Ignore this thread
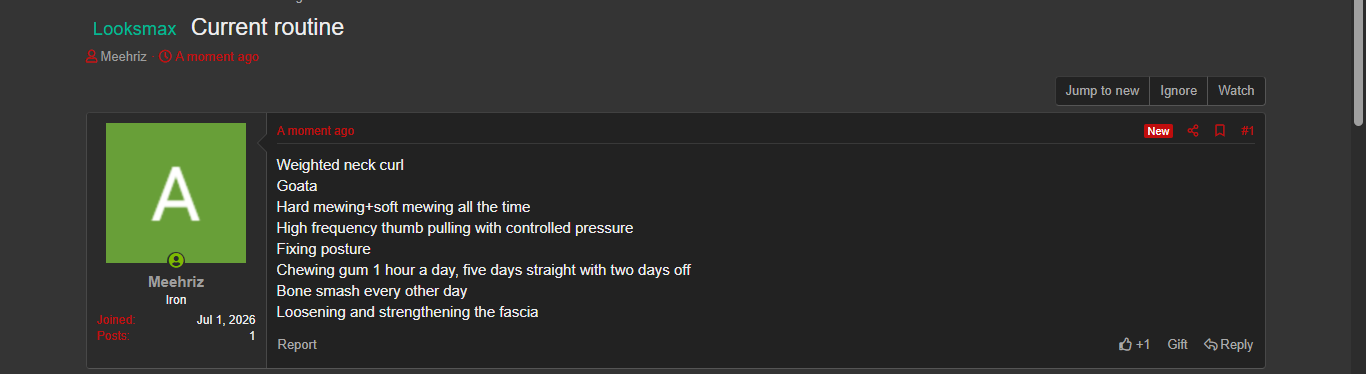Viewport: 1366px width, 374px height. [x=1178, y=91]
